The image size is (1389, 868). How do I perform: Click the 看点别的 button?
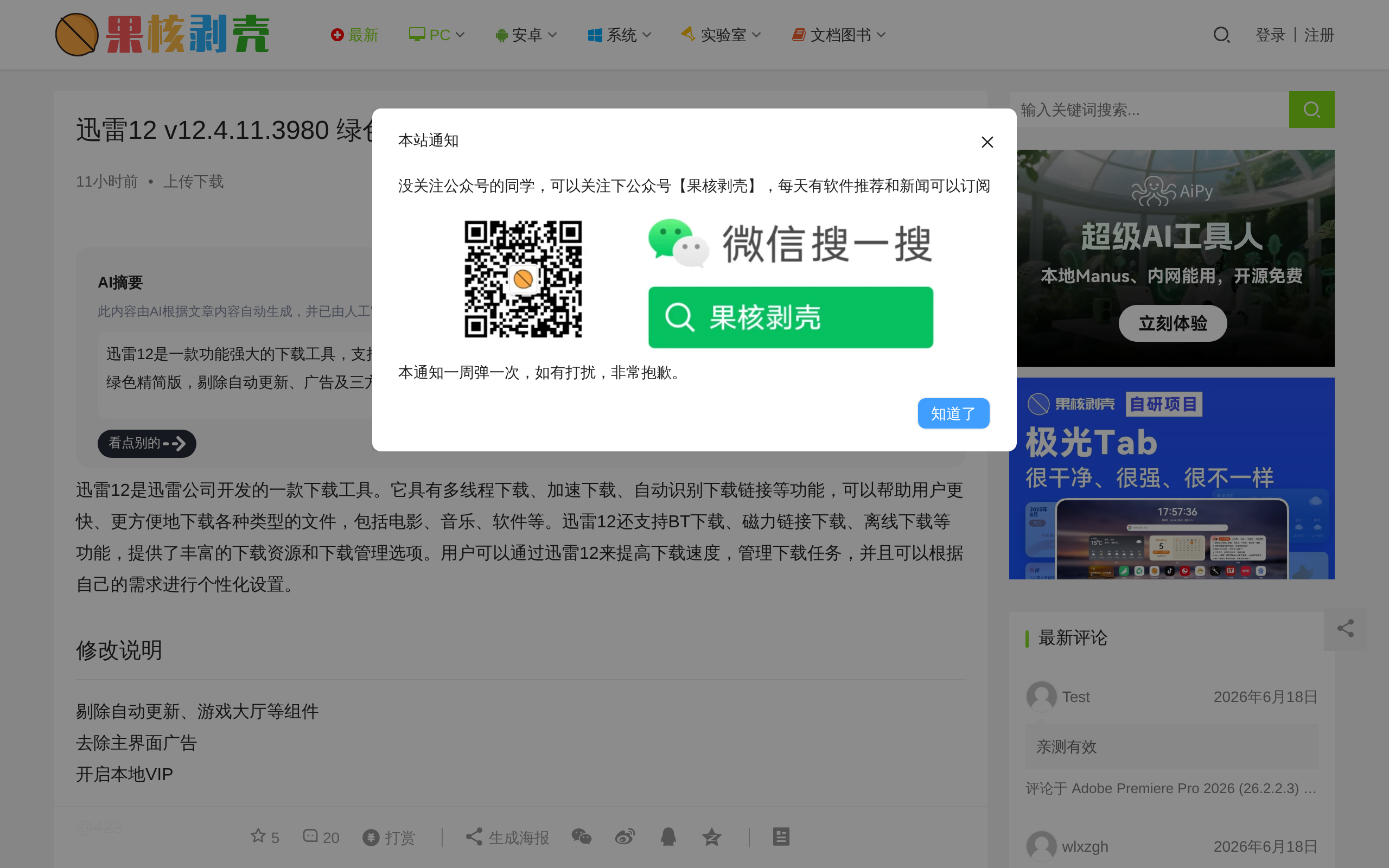[147, 443]
